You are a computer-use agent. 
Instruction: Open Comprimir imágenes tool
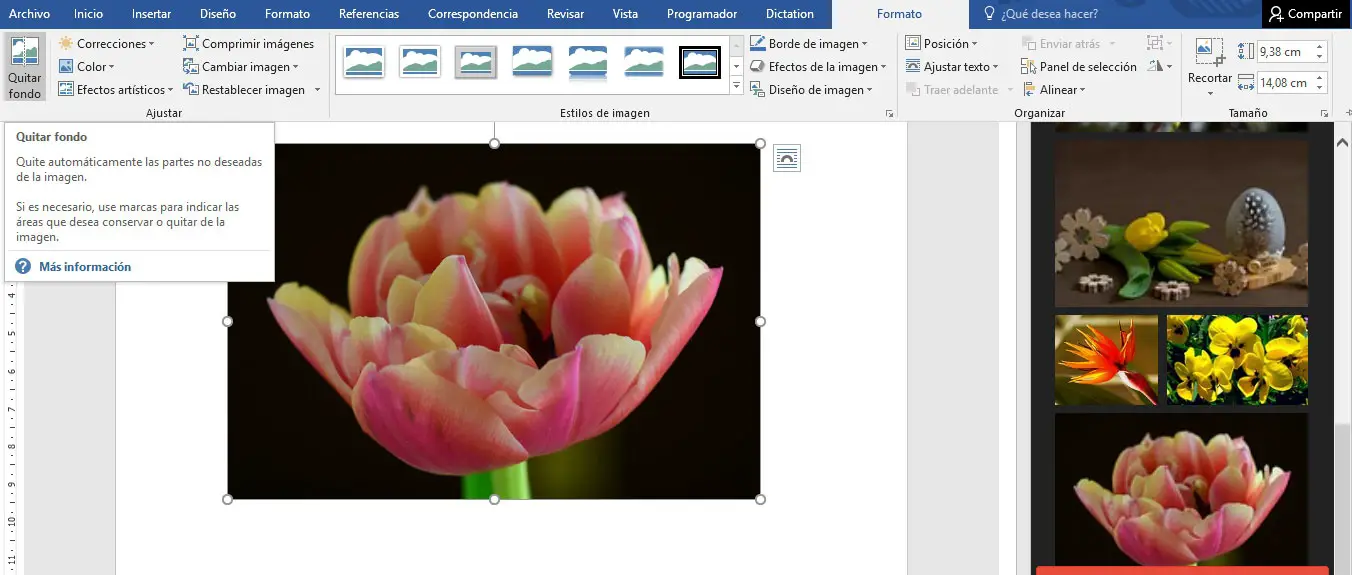[x=249, y=44]
